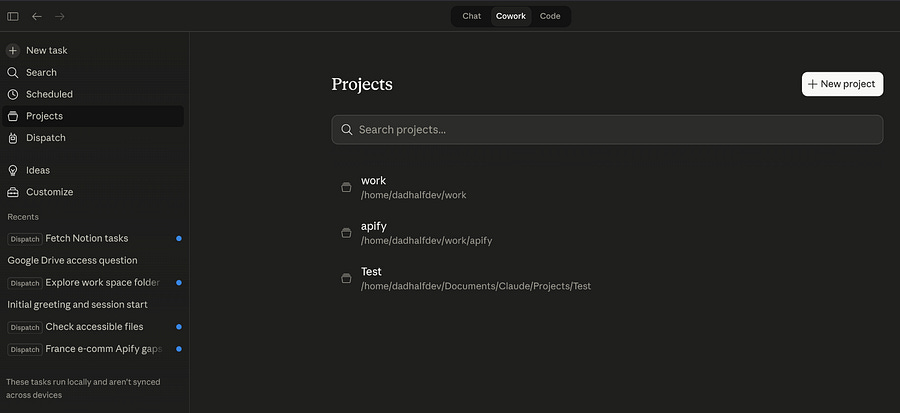Image resolution: width=900 pixels, height=413 pixels.
Task: Switch to the Chat tab
Action: [x=471, y=16]
